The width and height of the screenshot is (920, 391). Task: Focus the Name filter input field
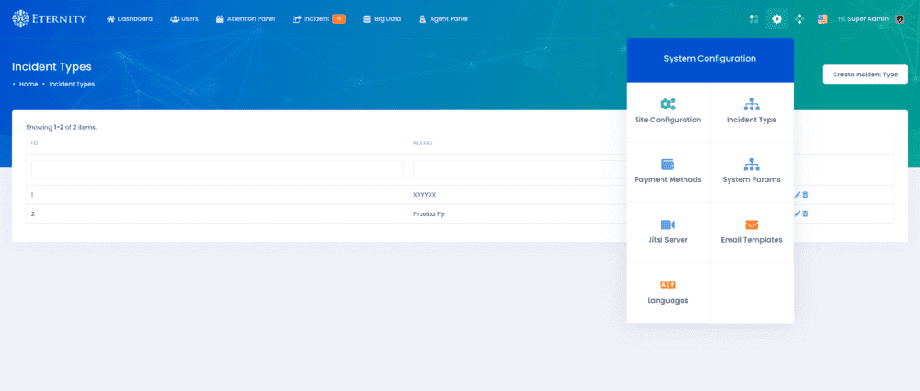point(520,170)
